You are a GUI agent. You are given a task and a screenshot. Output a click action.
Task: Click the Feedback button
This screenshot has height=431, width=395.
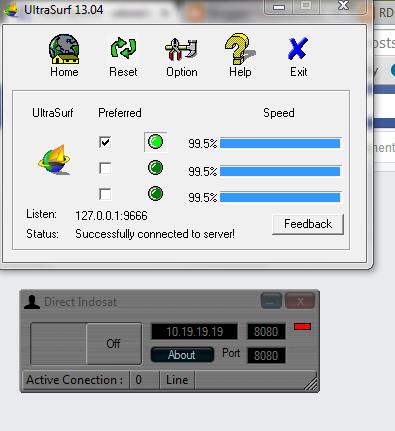pos(308,224)
